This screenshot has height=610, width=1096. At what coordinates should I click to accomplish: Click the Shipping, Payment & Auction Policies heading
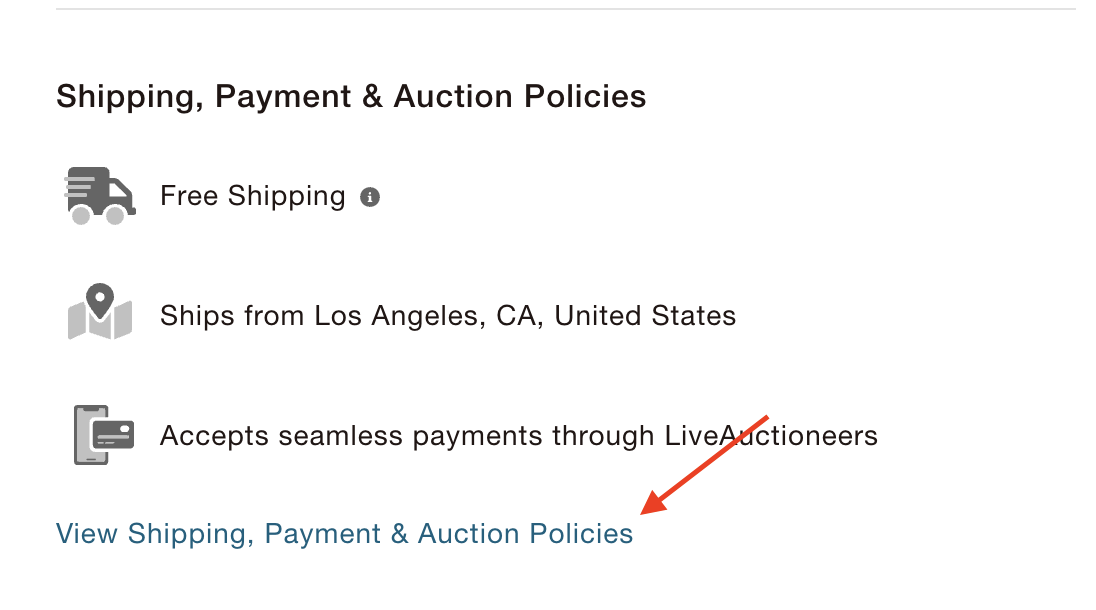[351, 97]
